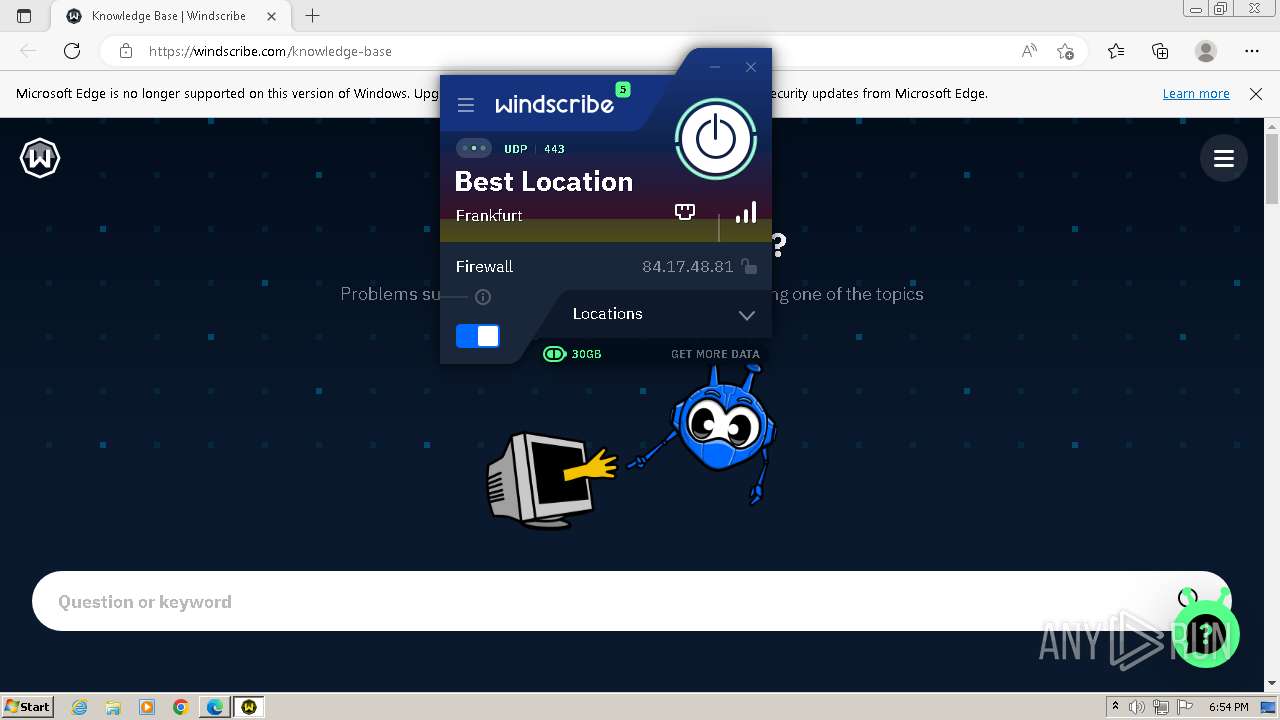View site information lock icon
The width and height of the screenshot is (1280, 720).
[126, 51]
